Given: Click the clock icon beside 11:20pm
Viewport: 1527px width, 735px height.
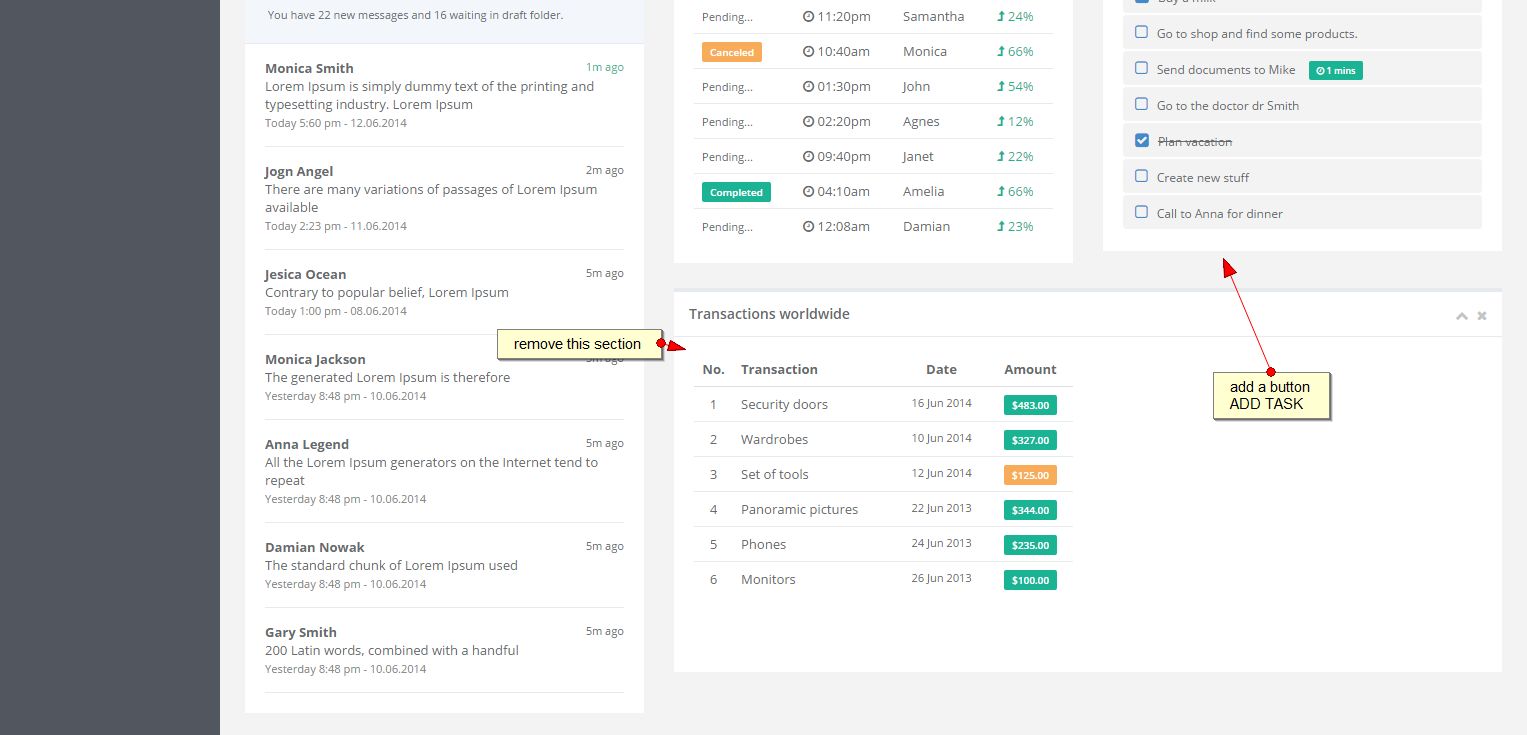Looking at the screenshot, I should click(808, 17).
